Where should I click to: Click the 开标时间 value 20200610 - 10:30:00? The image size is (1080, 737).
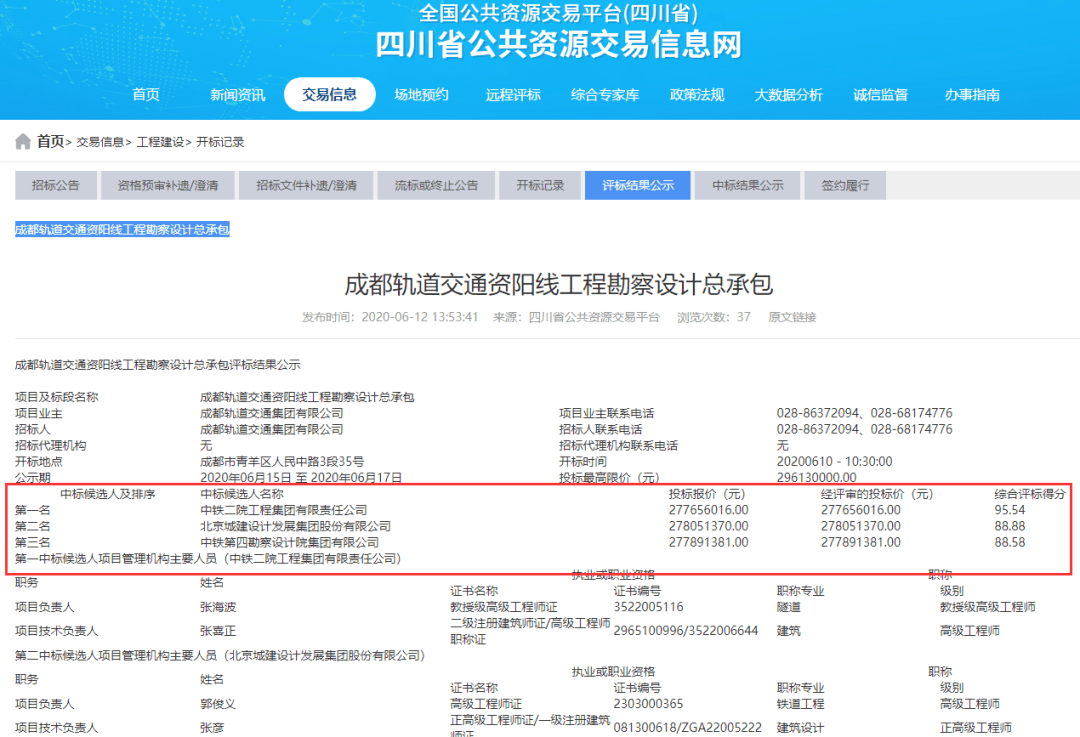click(834, 461)
